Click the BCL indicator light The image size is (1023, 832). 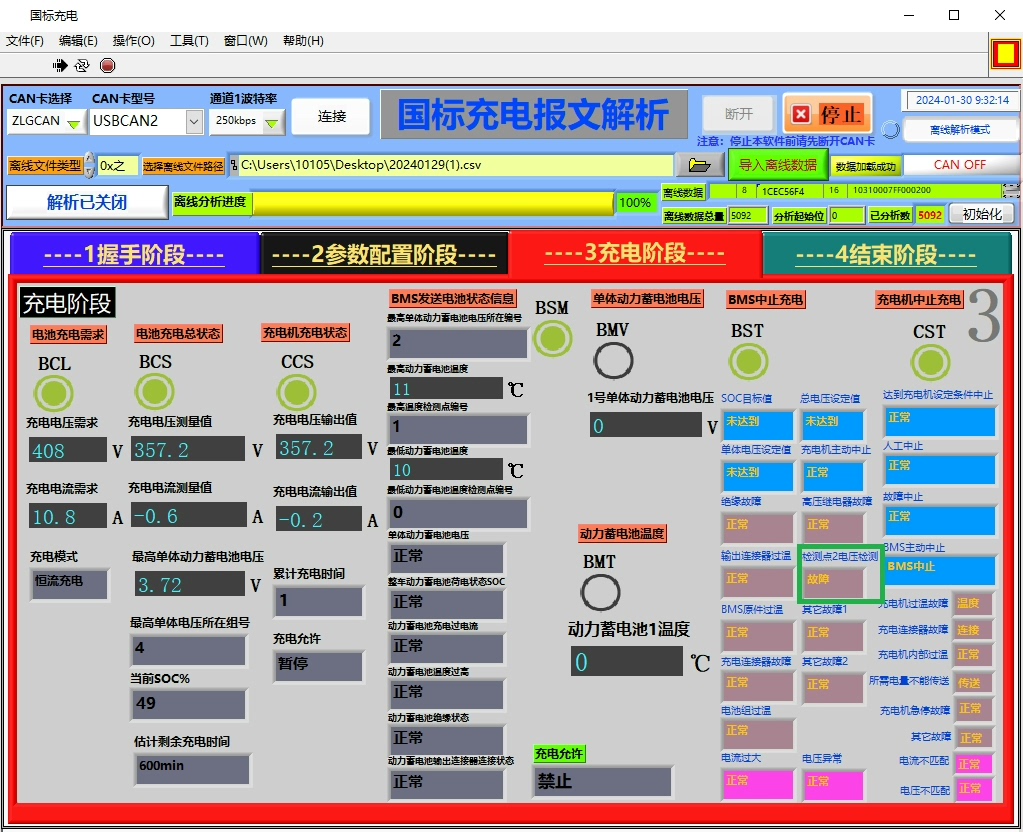[x=54, y=393]
